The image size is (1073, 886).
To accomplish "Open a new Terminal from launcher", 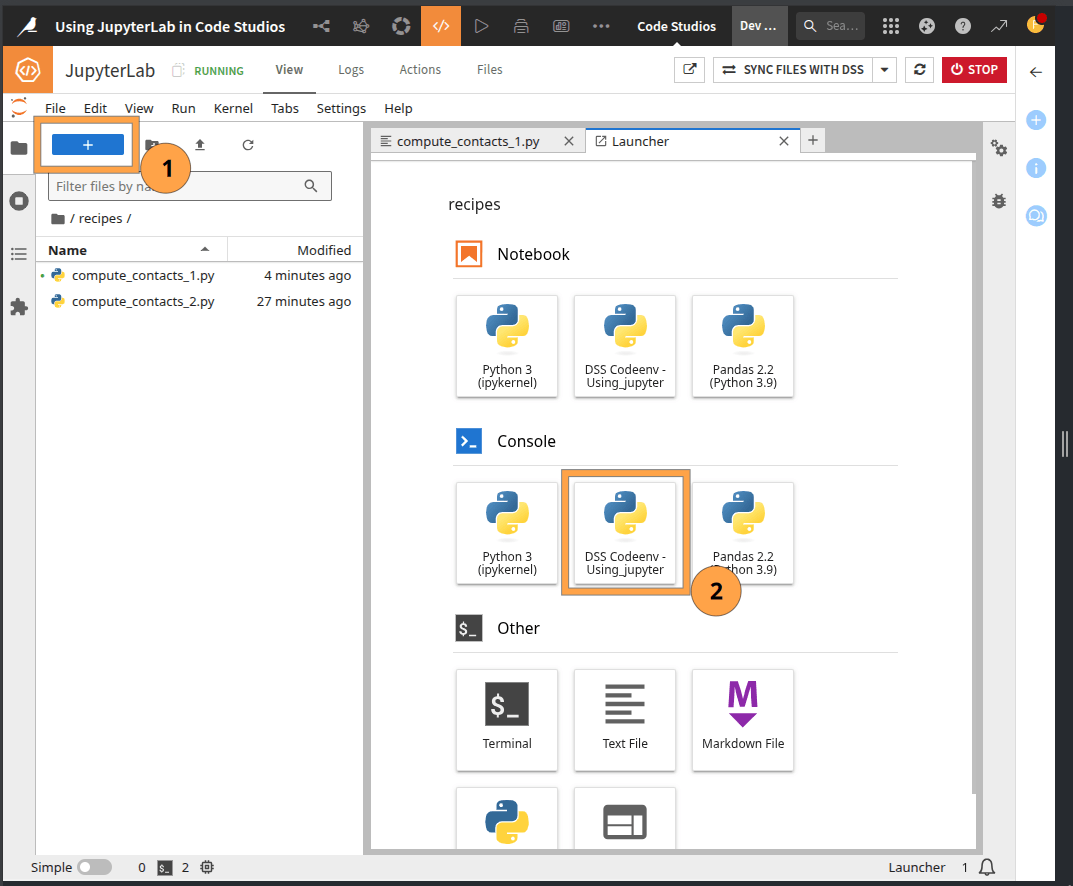I will 507,720.
